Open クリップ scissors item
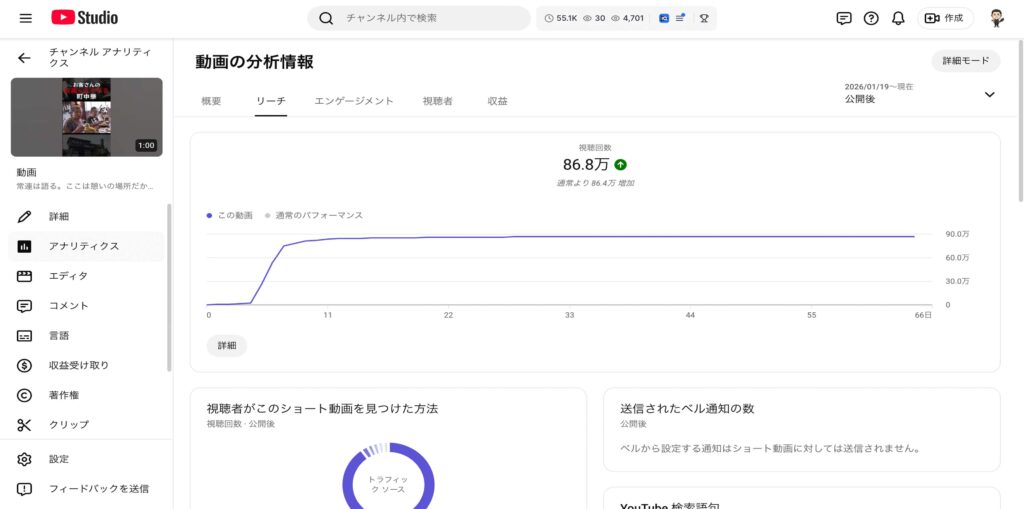This screenshot has height=509, width=1024. pos(68,425)
